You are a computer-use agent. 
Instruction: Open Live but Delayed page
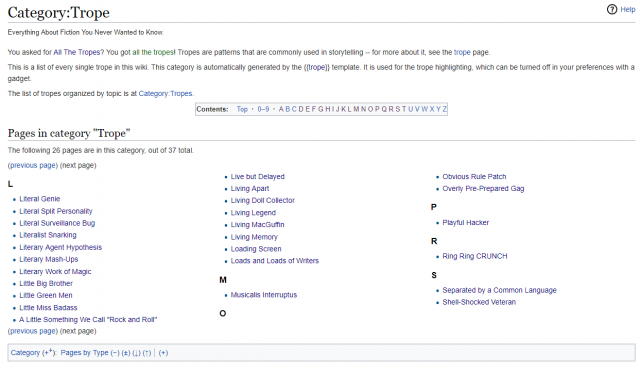pyautogui.click(x=258, y=177)
